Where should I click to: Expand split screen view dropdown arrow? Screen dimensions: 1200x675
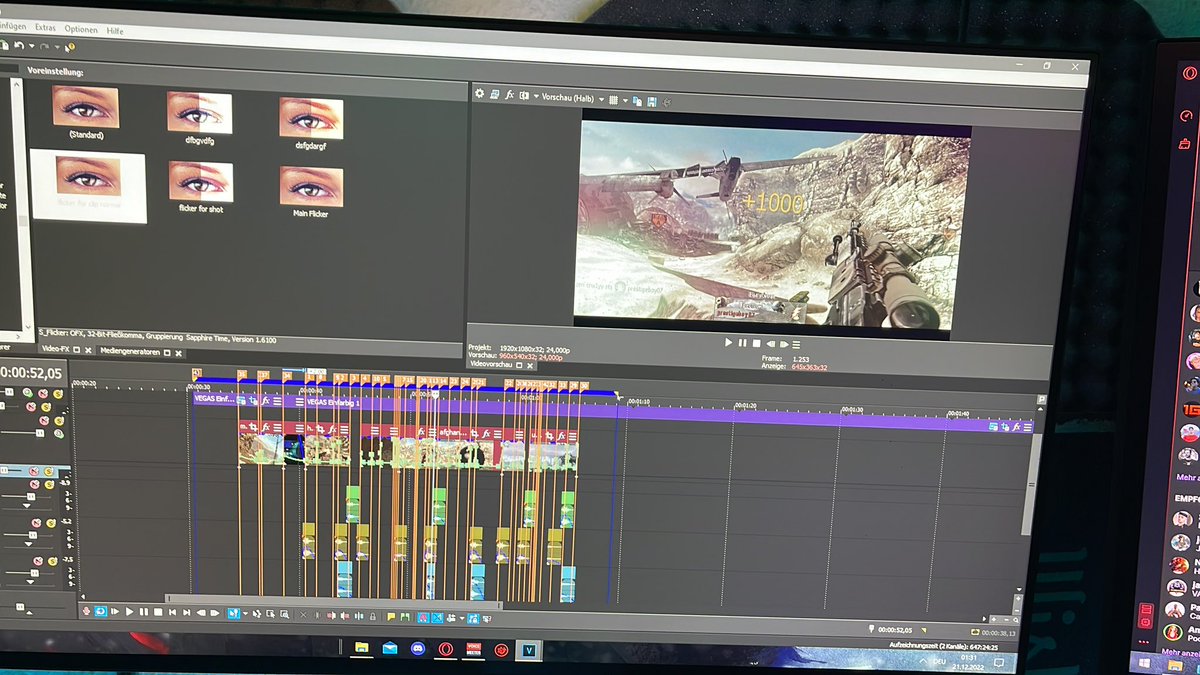[x=536, y=97]
